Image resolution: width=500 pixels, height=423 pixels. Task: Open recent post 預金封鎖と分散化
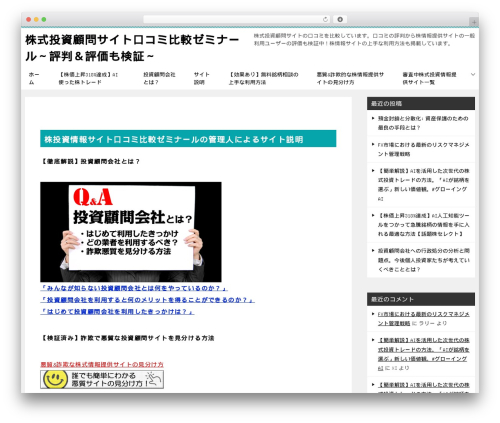click(x=423, y=123)
